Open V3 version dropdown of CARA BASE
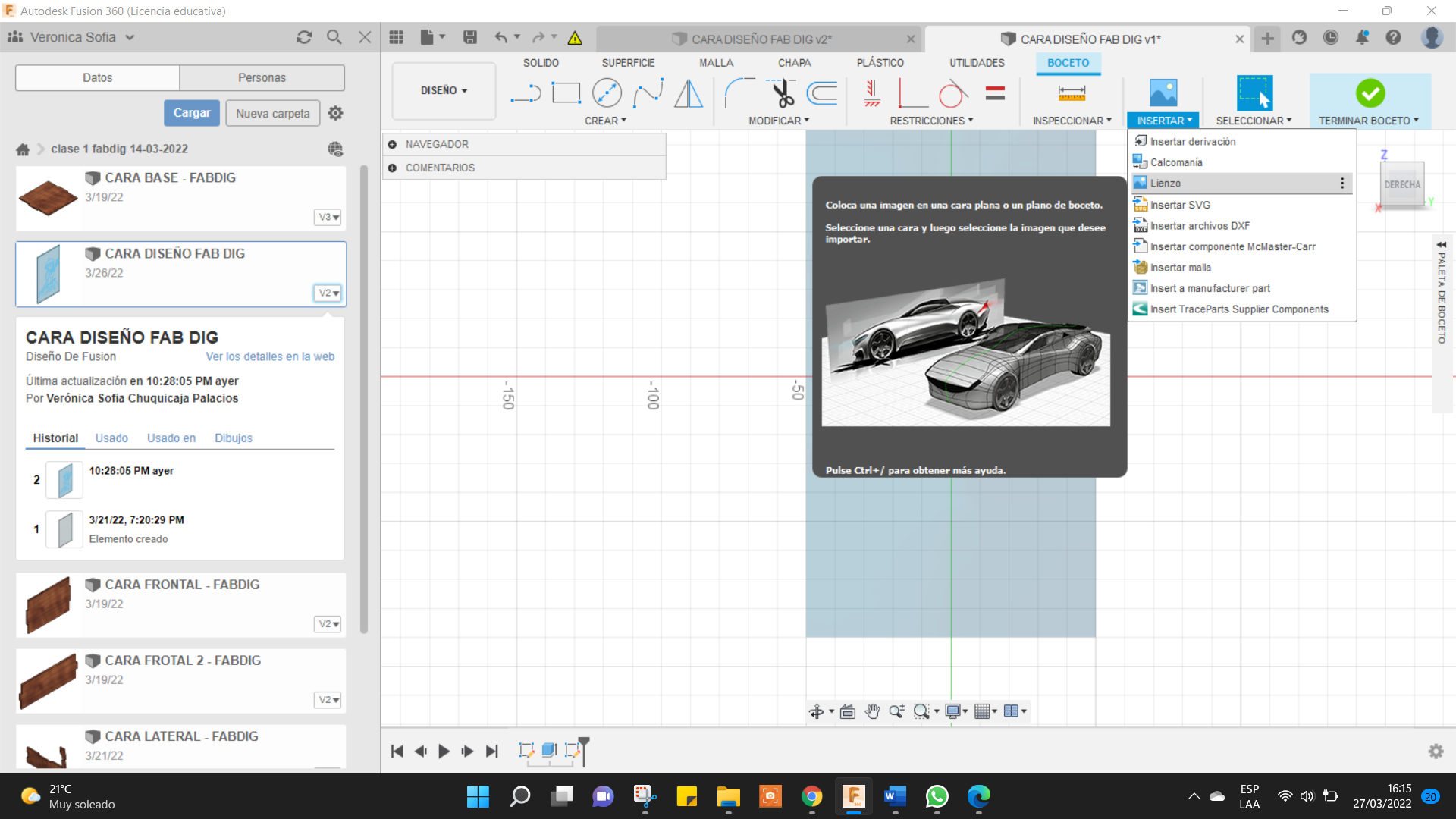Viewport: 1456px width, 819px height. click(x=328, y=218)
